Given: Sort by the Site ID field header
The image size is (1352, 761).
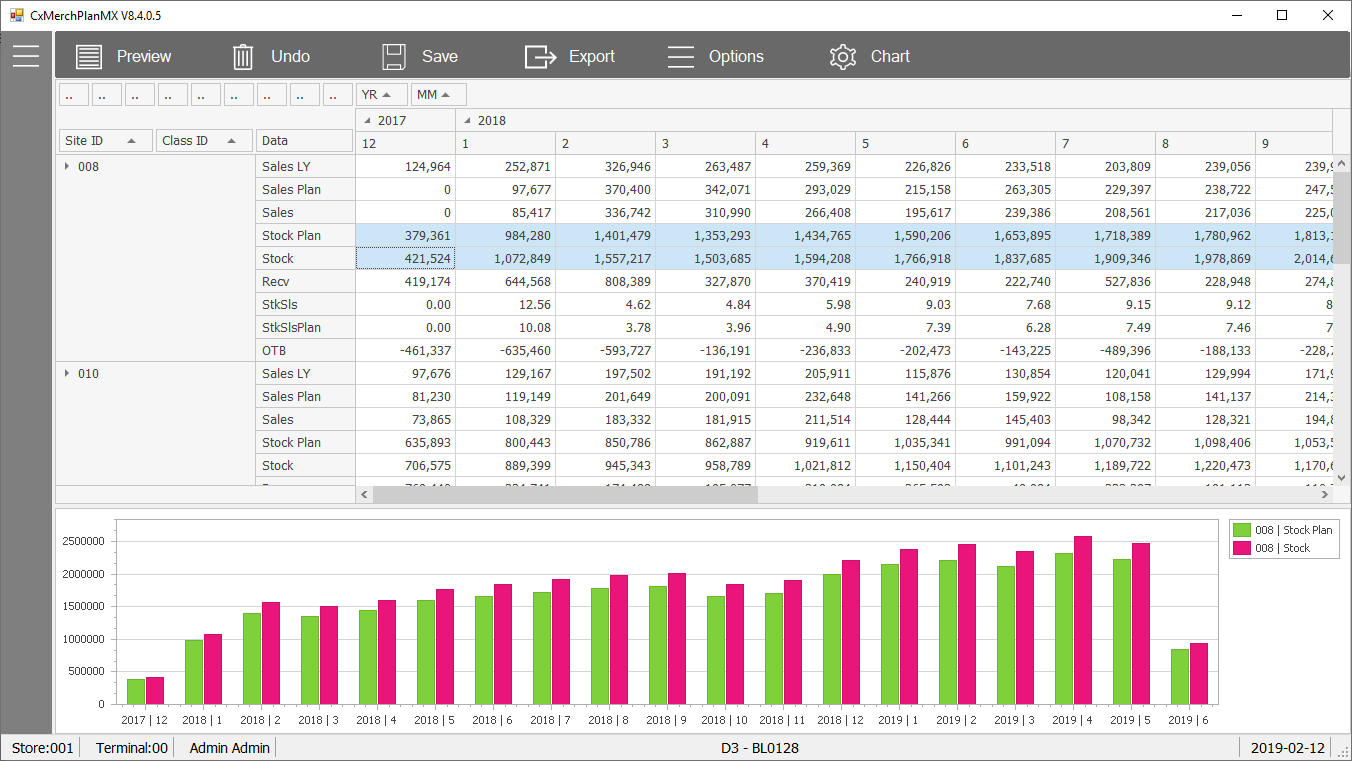Looking at the screenshot, I should pos(104,141).
